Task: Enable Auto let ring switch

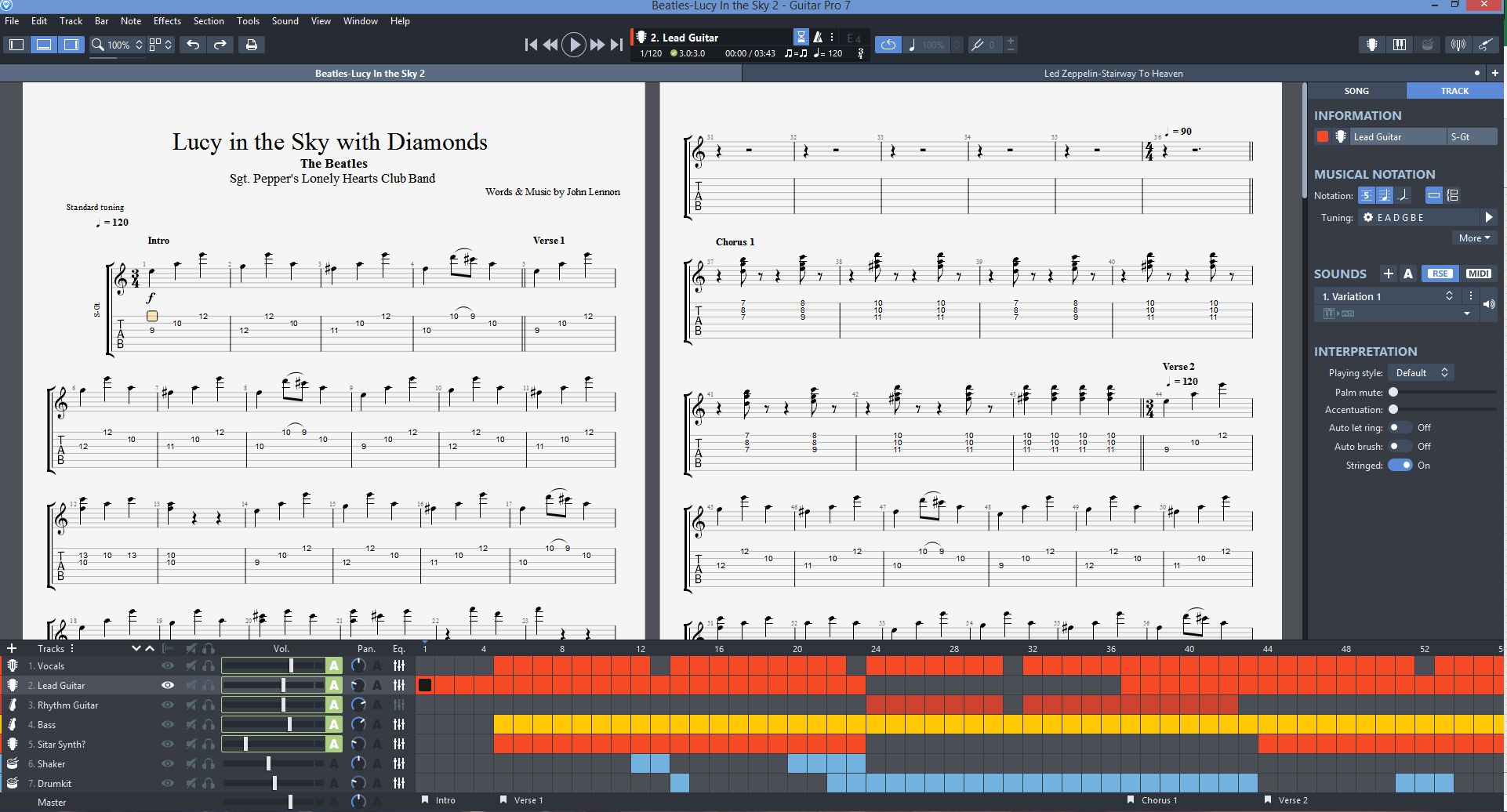Action: pos(1400,428)
